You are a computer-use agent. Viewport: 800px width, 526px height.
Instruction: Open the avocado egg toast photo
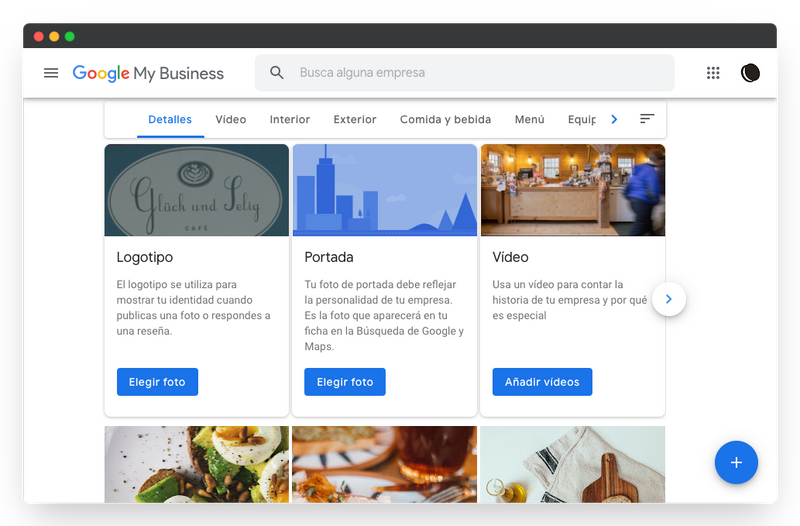coord(196,464)
